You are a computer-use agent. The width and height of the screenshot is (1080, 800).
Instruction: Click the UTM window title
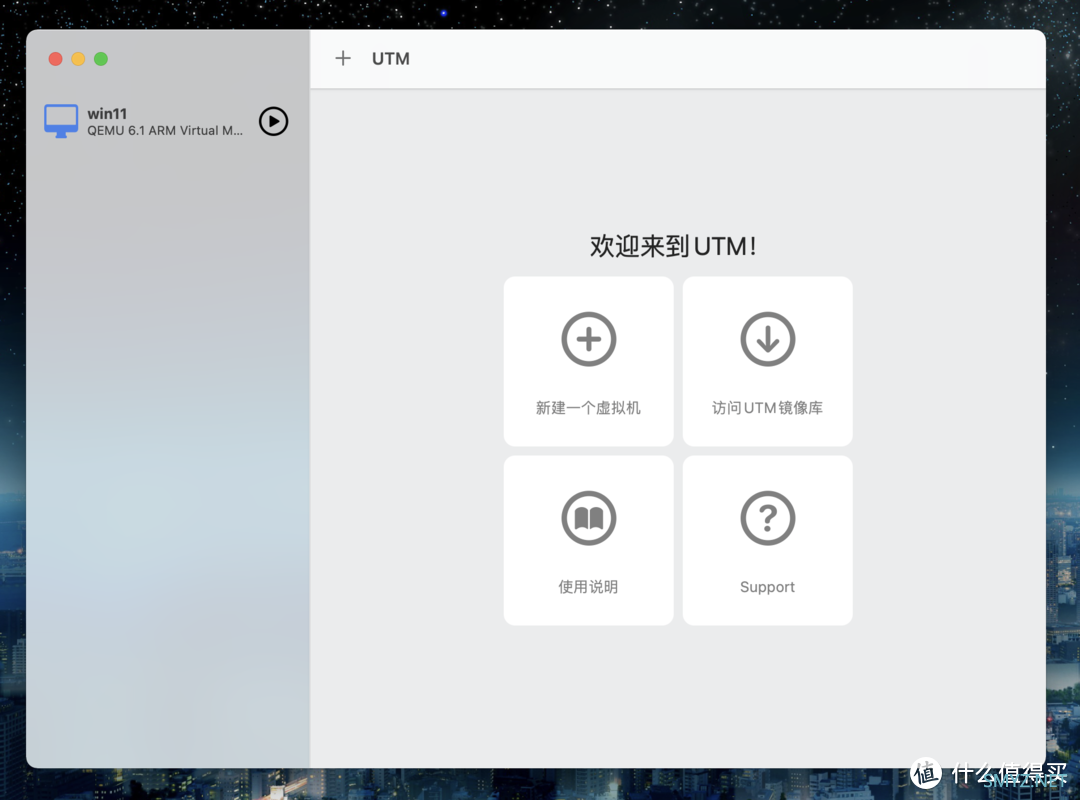[x=391, y=59]
